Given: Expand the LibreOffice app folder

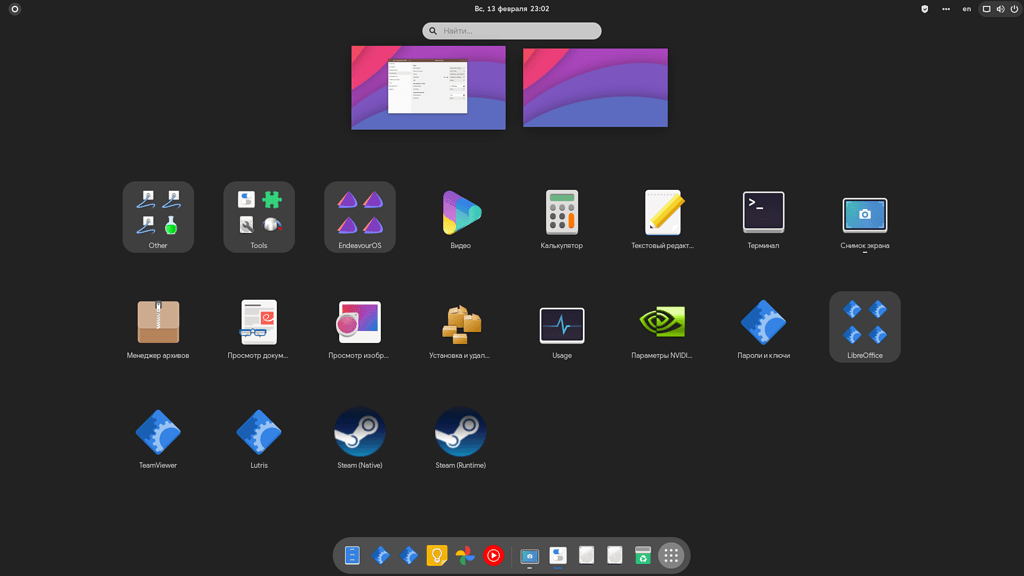Looking at the screenshot, I should [864, 322].
